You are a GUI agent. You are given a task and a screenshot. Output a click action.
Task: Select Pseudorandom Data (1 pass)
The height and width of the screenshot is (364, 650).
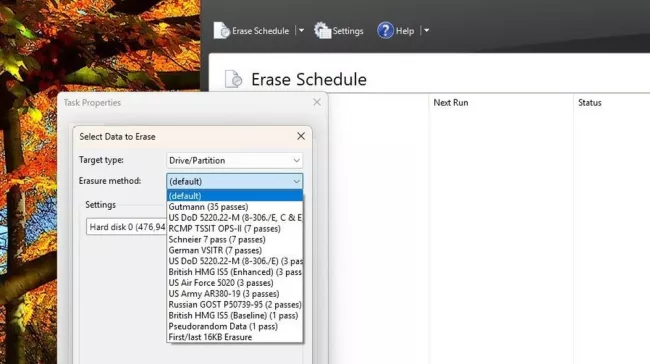[x=235, y=326]
